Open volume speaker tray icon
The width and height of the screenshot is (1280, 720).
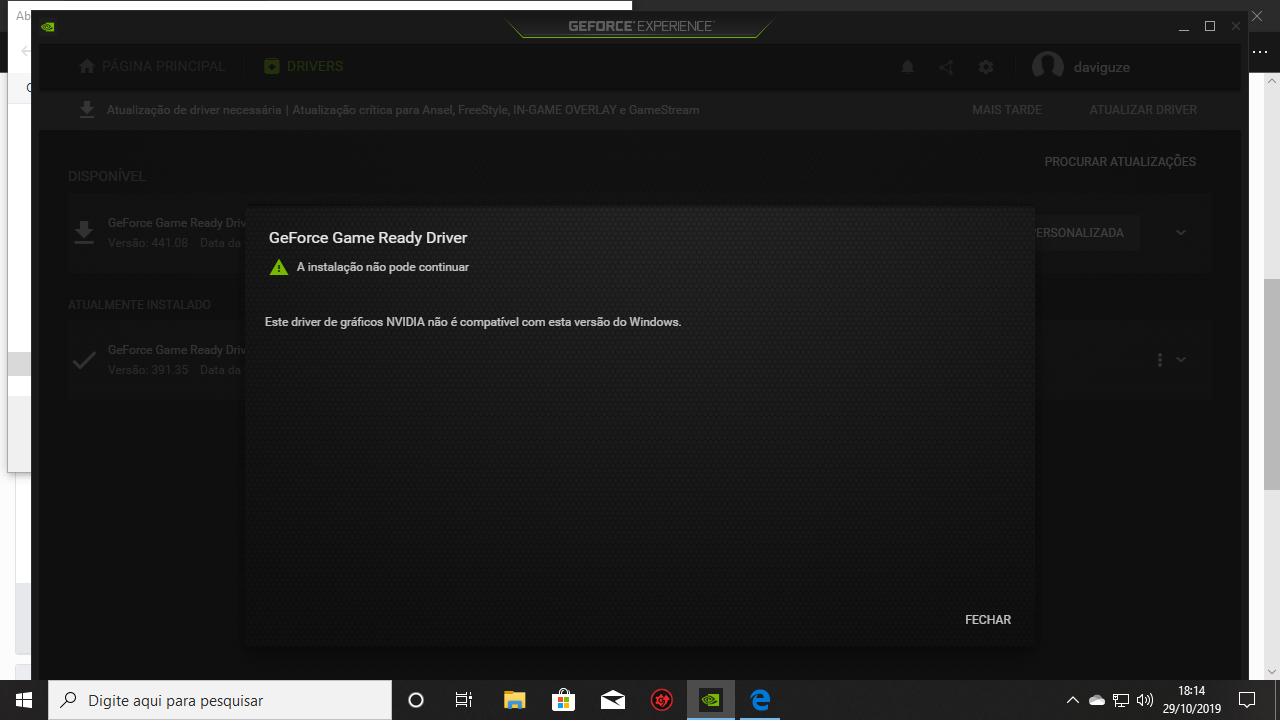[1145, 700]
